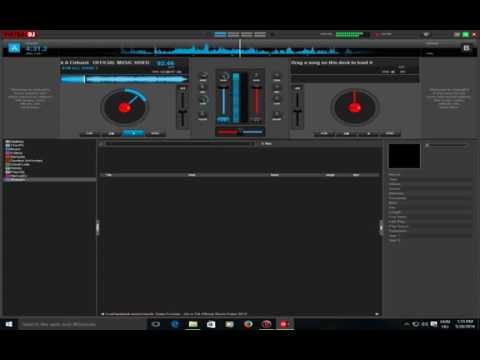The image size is (480, 360).
Task: Click the left deck CUE button
Action: click(x=90, y=133)
